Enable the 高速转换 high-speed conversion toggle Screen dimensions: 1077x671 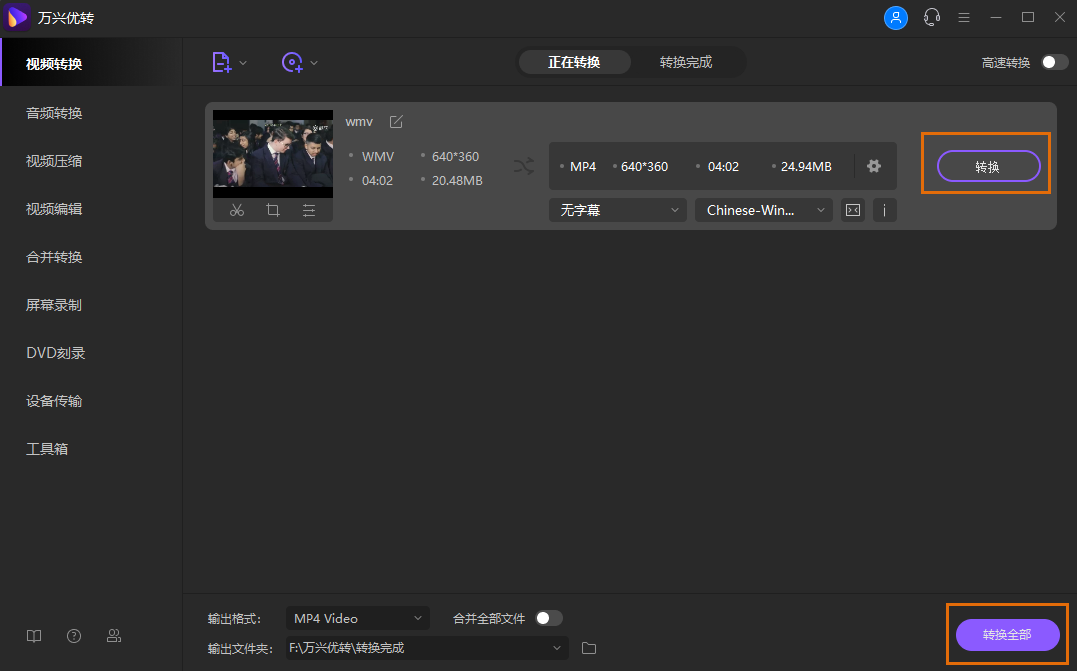1053,61
